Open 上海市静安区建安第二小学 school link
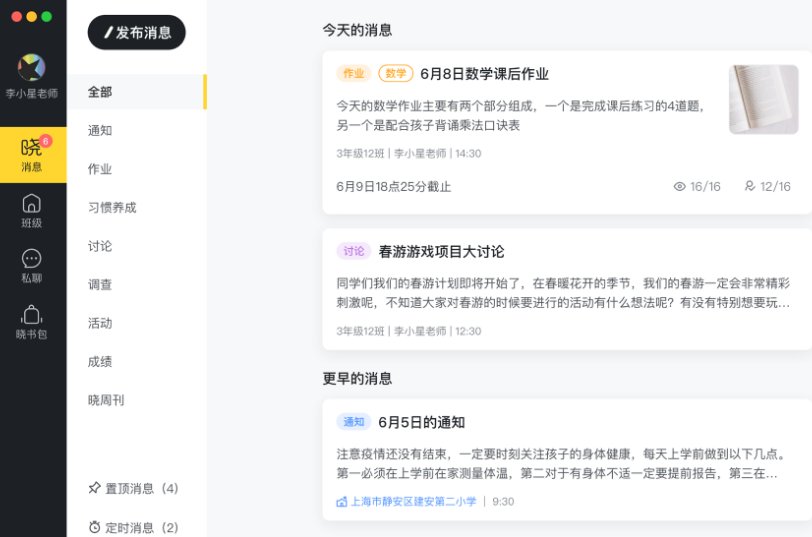Viewport: 812px width, 537px height. pyautogui.click(x=413, y=502)
